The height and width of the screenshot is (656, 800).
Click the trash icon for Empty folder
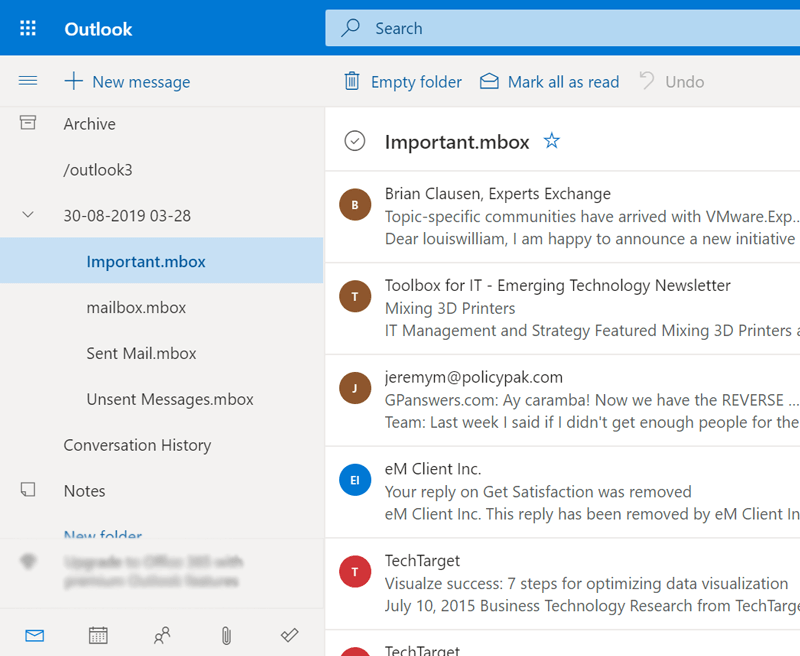click(352, 81)
